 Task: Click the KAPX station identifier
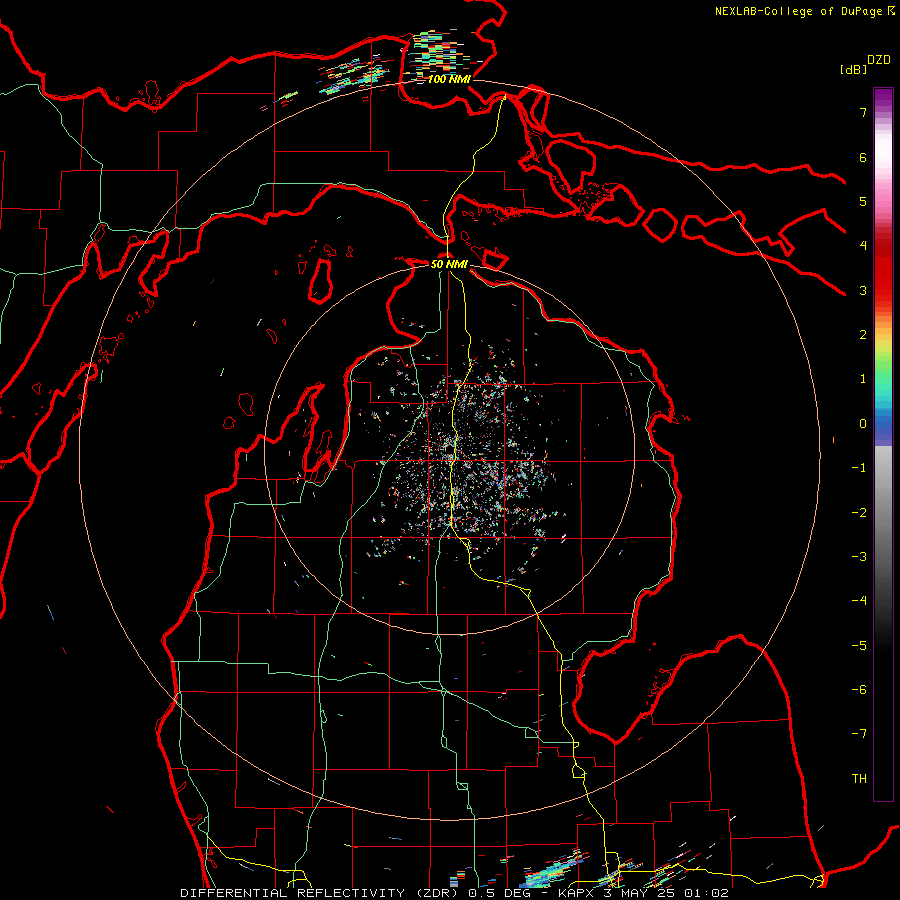(x=577, y=893)
